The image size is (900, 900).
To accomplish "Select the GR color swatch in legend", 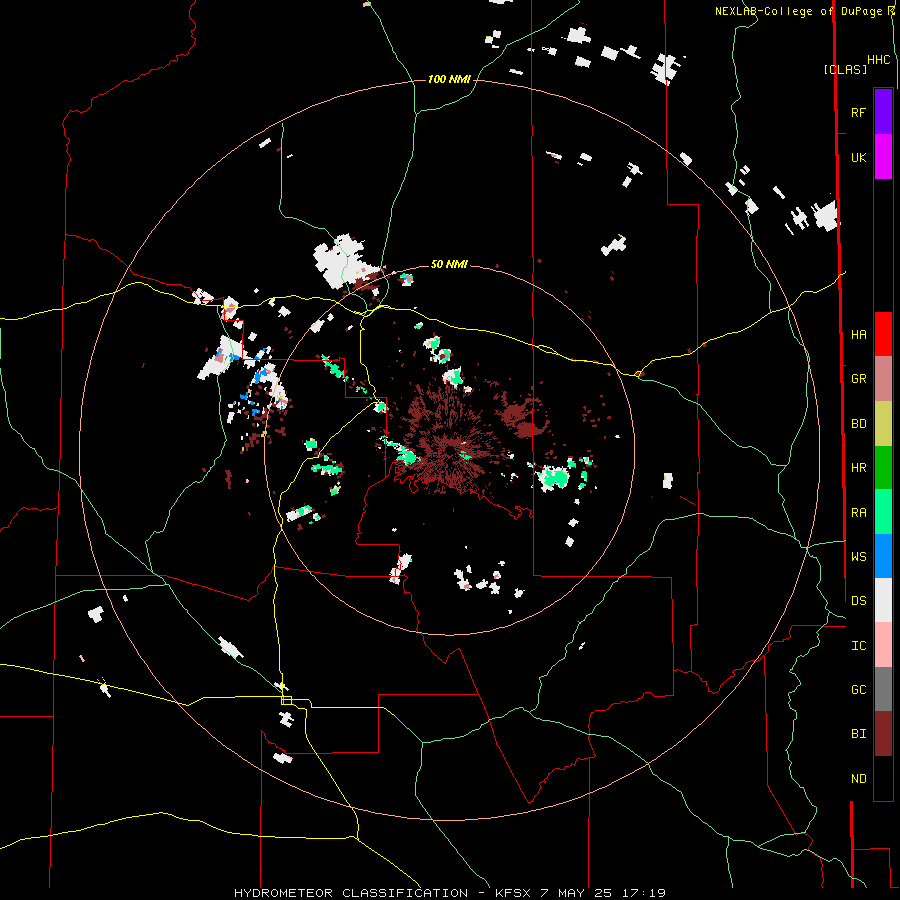I will point(883,379).
